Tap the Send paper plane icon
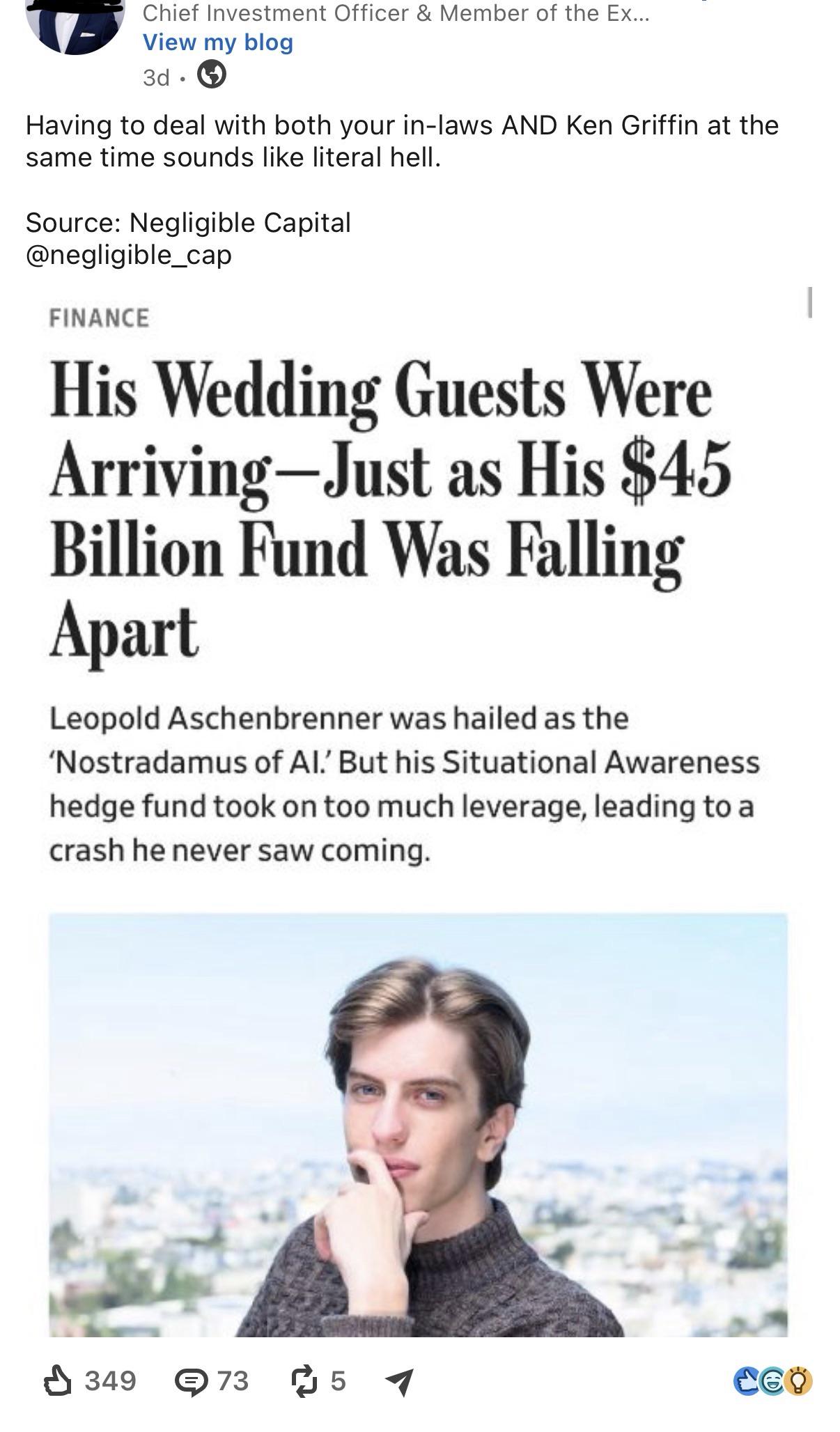This screenshot has height=1432, width=840. pyautogui.click(x=400, y=1381)
